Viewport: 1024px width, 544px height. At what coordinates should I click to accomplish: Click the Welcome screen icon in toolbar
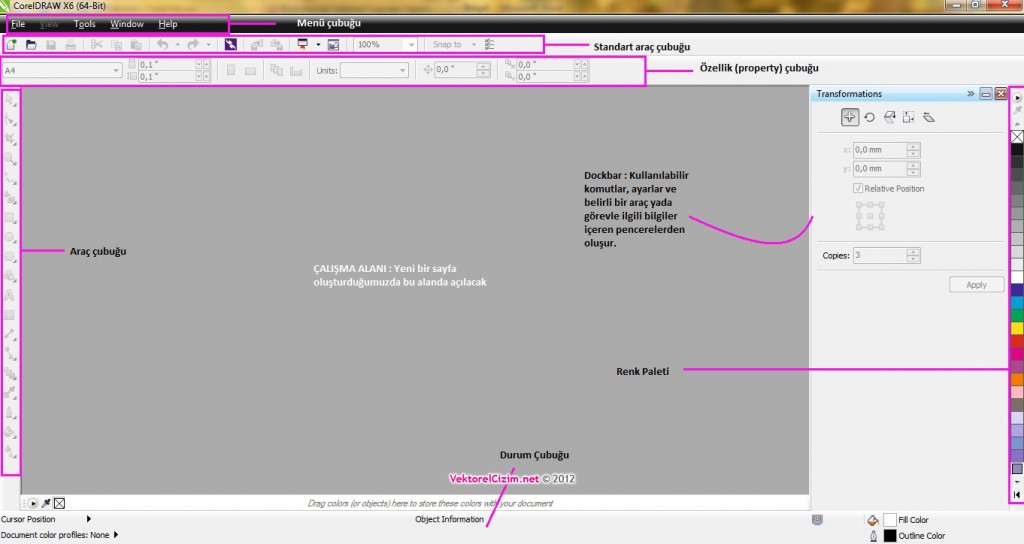click(333, 45)
